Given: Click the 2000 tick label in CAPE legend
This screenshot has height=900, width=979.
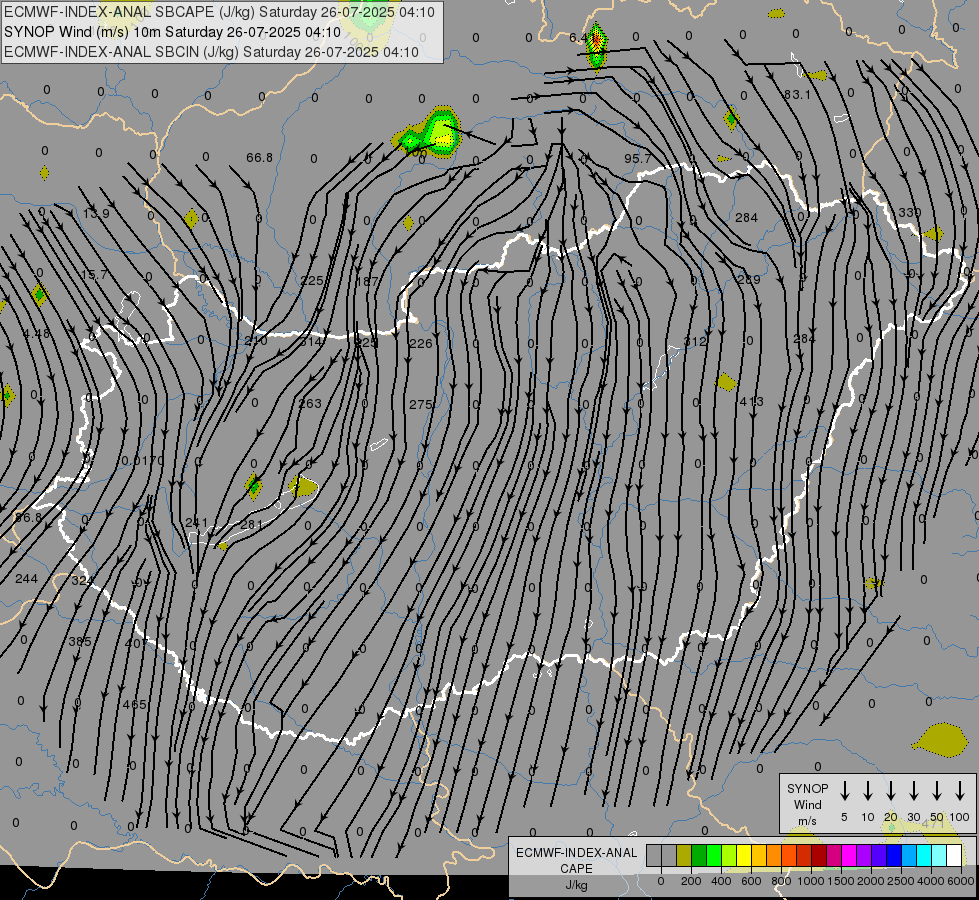Looking at the screenshot, I should click(871, 881).
